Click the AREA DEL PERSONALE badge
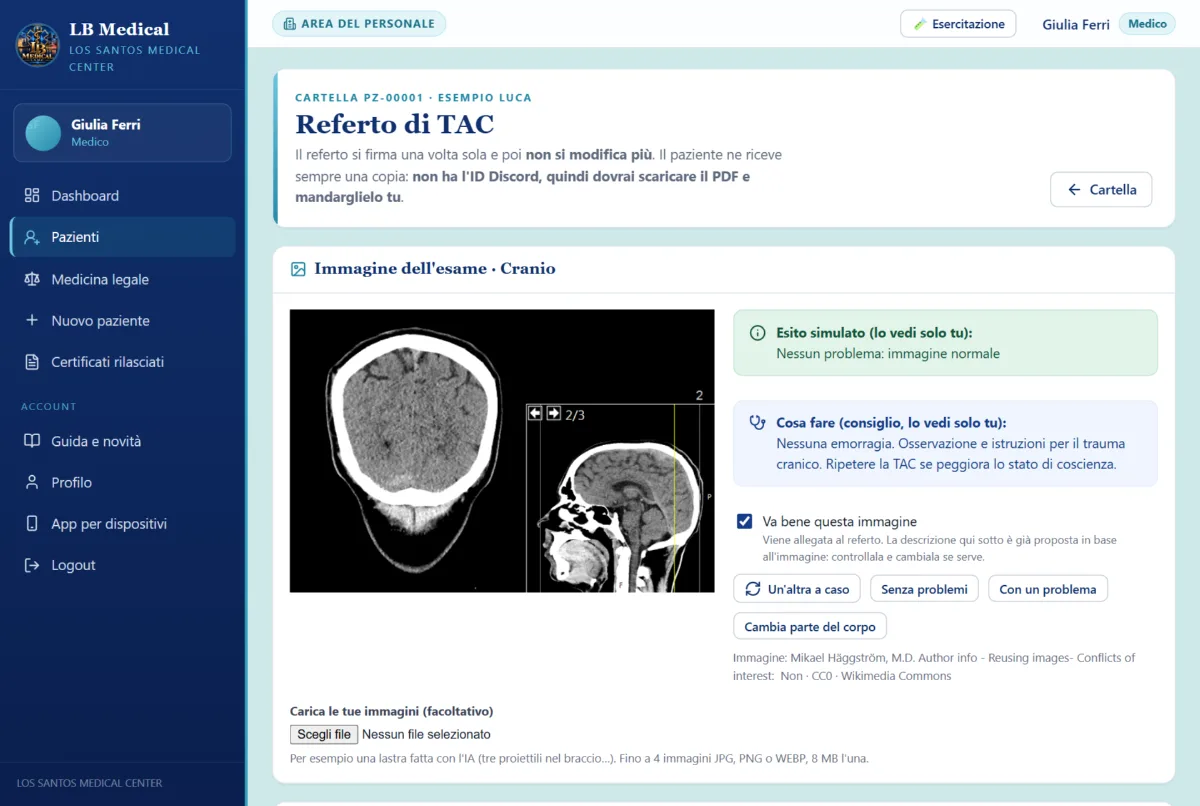 pos(359,24)
